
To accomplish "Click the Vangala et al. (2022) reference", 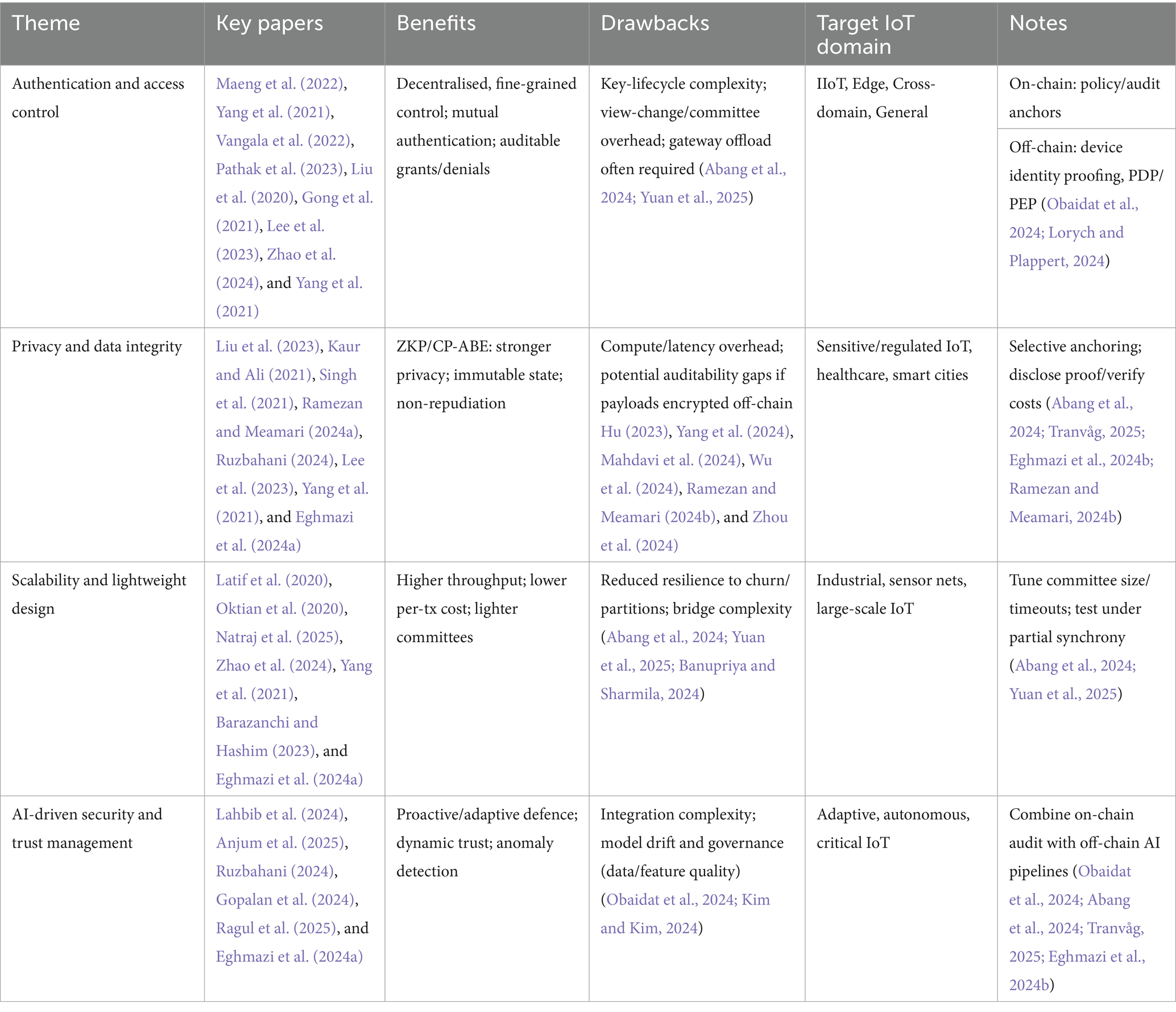I will (x=283, y=141).
